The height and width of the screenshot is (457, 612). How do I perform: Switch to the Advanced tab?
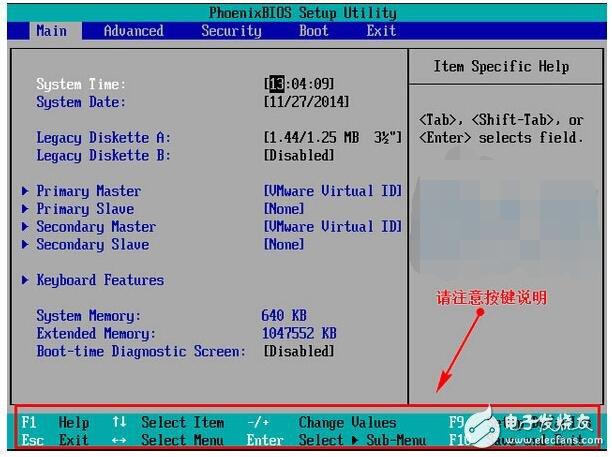(133, 31)
